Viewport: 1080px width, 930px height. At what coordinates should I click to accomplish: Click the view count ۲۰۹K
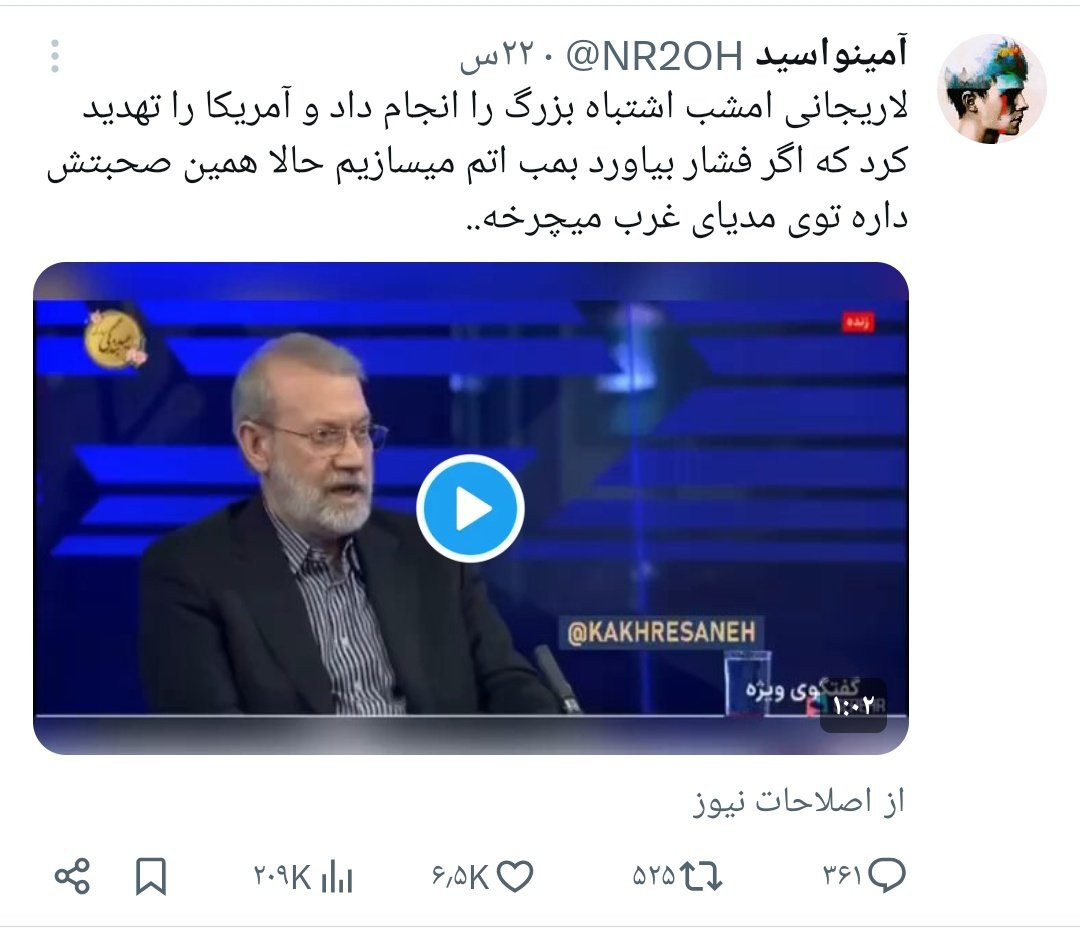click(x=282, y=877)
